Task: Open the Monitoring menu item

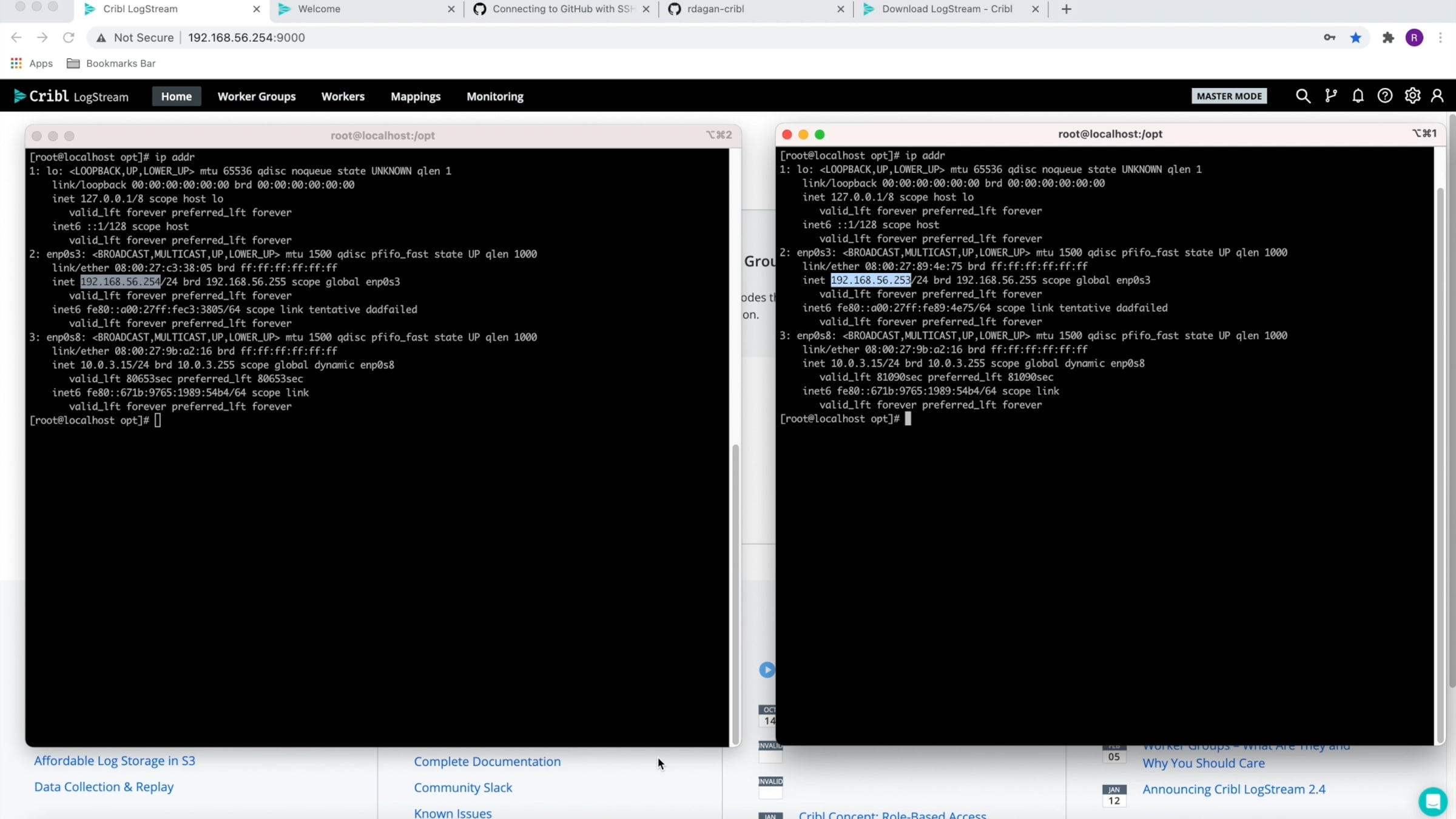Action: (495, 96)
